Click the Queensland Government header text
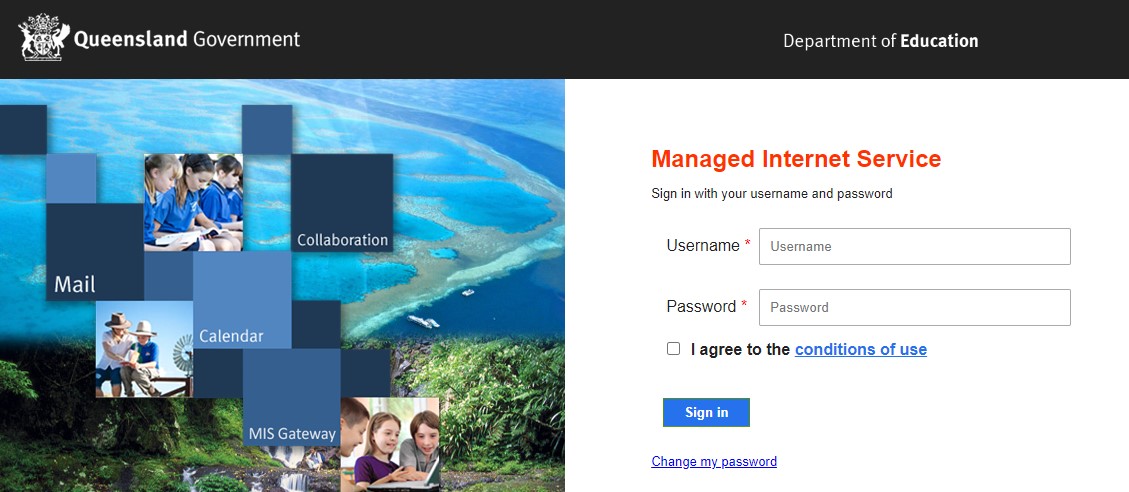The height and width of the screenshot is (492, 1129). [x=187, y=38]
